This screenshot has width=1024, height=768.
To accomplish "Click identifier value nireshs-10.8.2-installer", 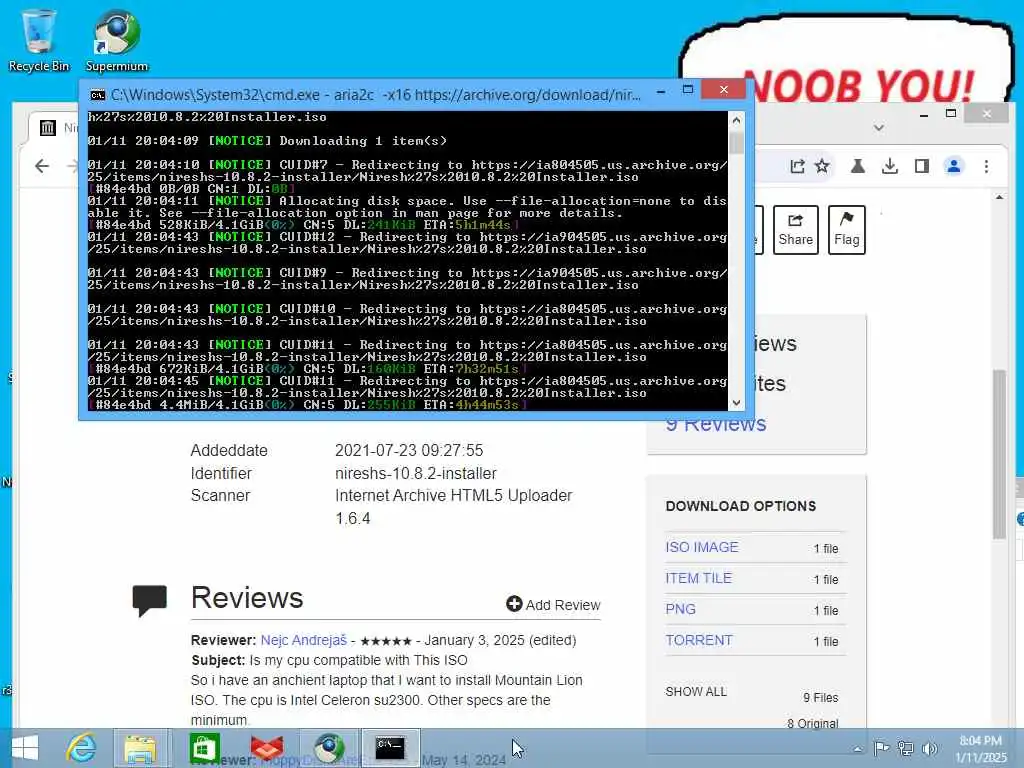I will (x=416, y=473).
